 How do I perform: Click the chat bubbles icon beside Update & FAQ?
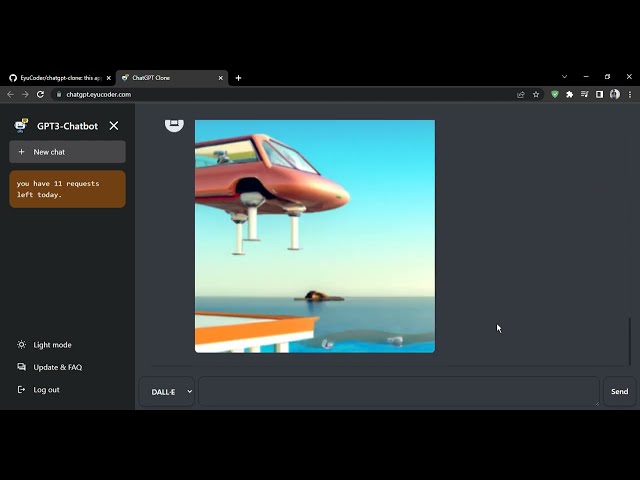tap(21, 367)
